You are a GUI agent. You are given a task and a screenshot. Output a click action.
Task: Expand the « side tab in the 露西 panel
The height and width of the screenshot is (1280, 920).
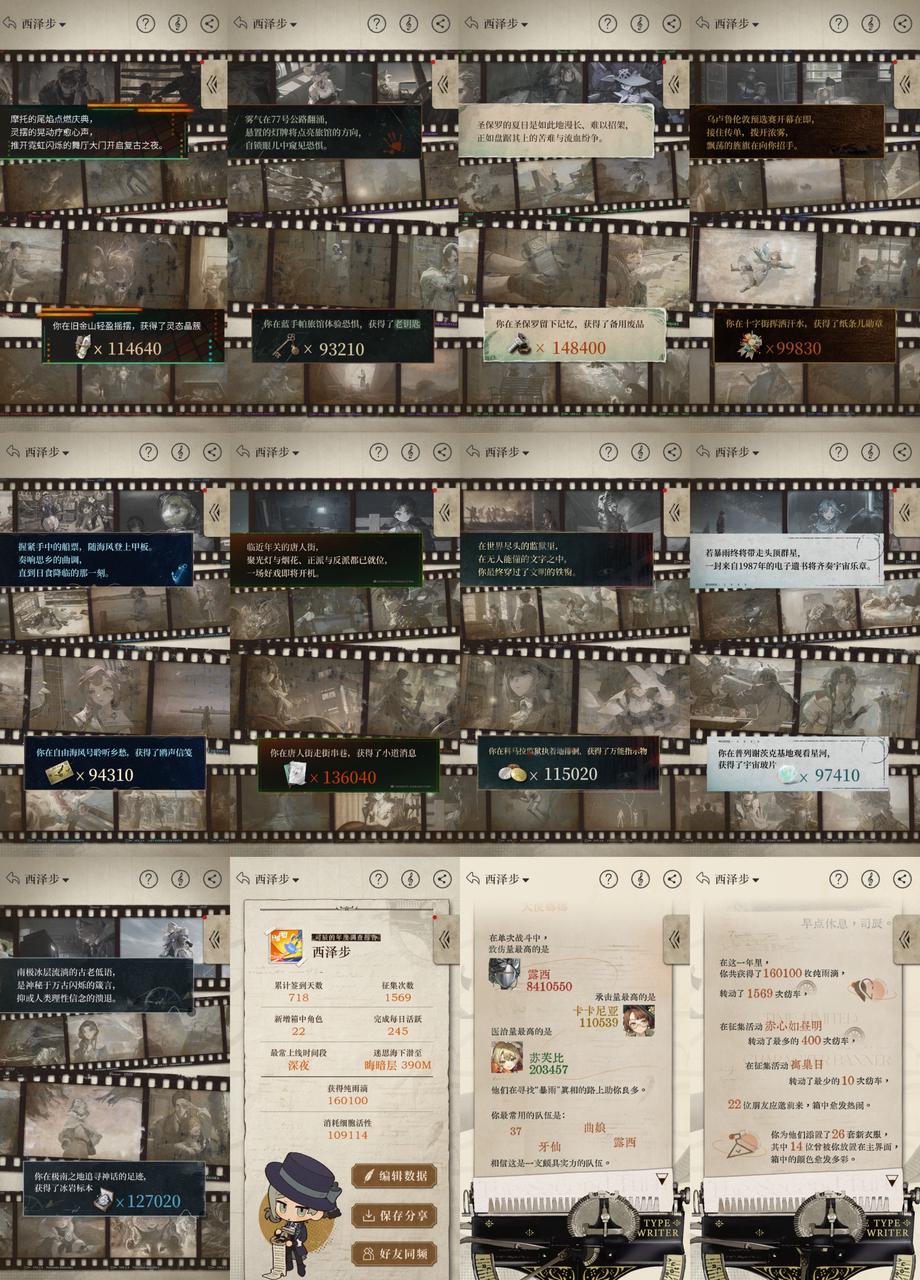tap(677, 940)
